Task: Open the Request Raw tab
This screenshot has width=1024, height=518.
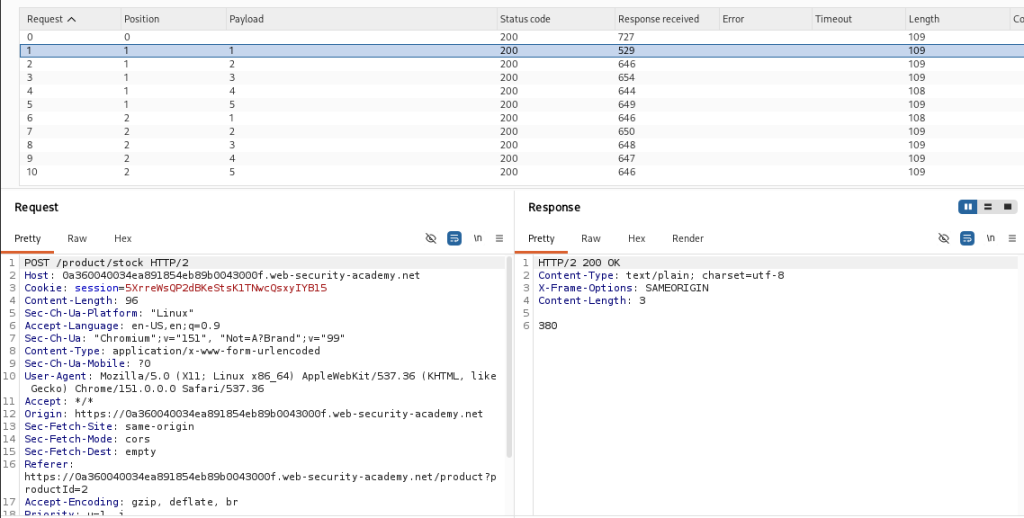Action: tap(77, 238)
